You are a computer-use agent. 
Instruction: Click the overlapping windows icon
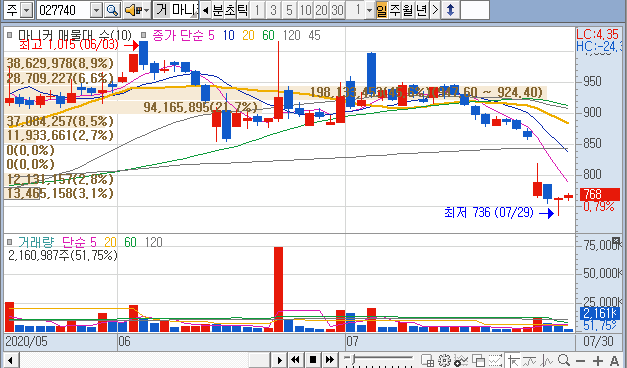478,361
